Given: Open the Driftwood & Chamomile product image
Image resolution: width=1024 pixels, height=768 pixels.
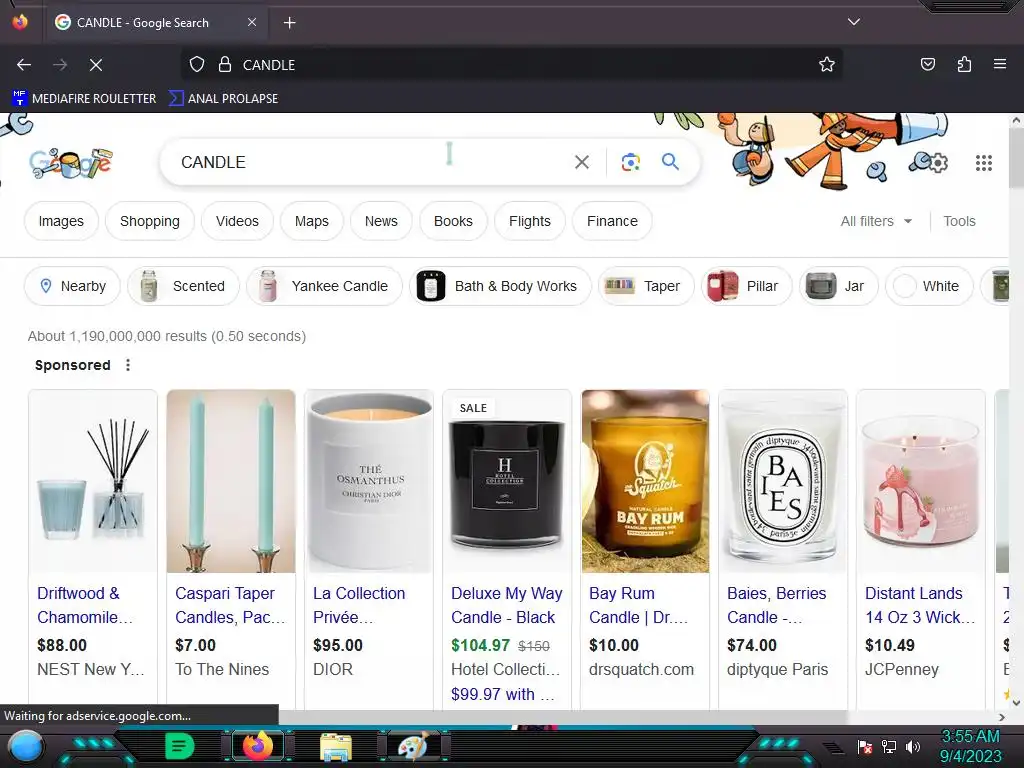Looking at the screenshot, I should pyautogui.click(x=93, y=481).
